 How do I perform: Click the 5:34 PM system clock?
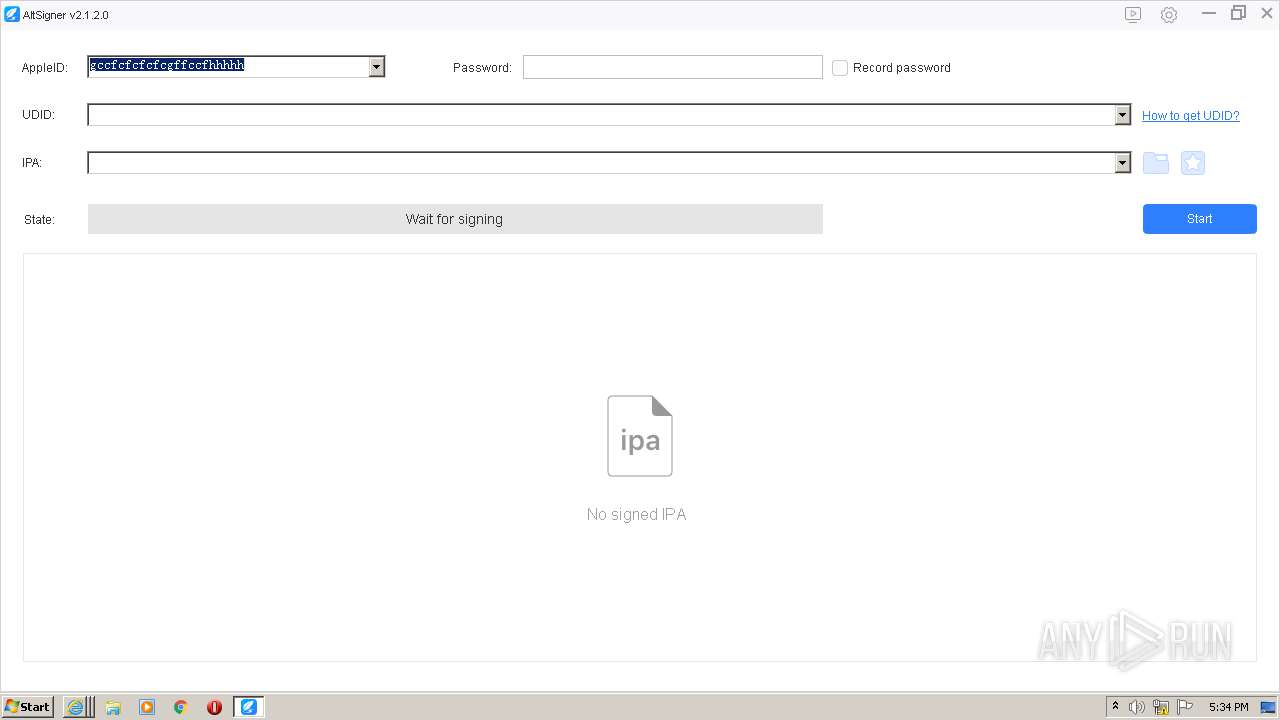coord(1228,707)
